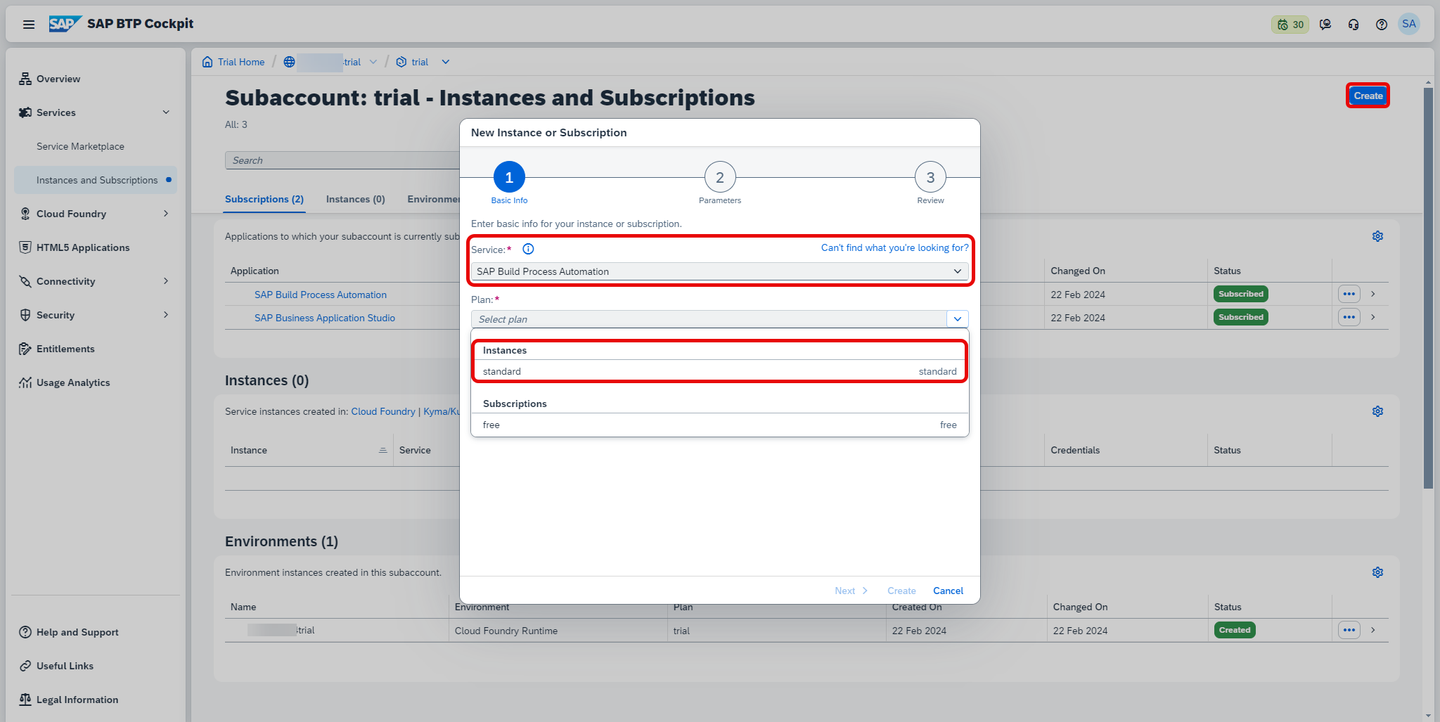This screenshot has width=1440, height=722.
Task: Open the SAP Business Application Studio link
Action: coord(325,318)
